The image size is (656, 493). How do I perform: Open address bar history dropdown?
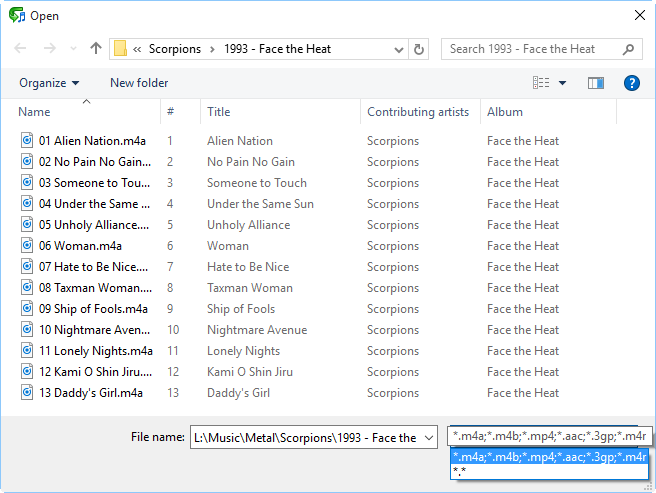point(399,50)
